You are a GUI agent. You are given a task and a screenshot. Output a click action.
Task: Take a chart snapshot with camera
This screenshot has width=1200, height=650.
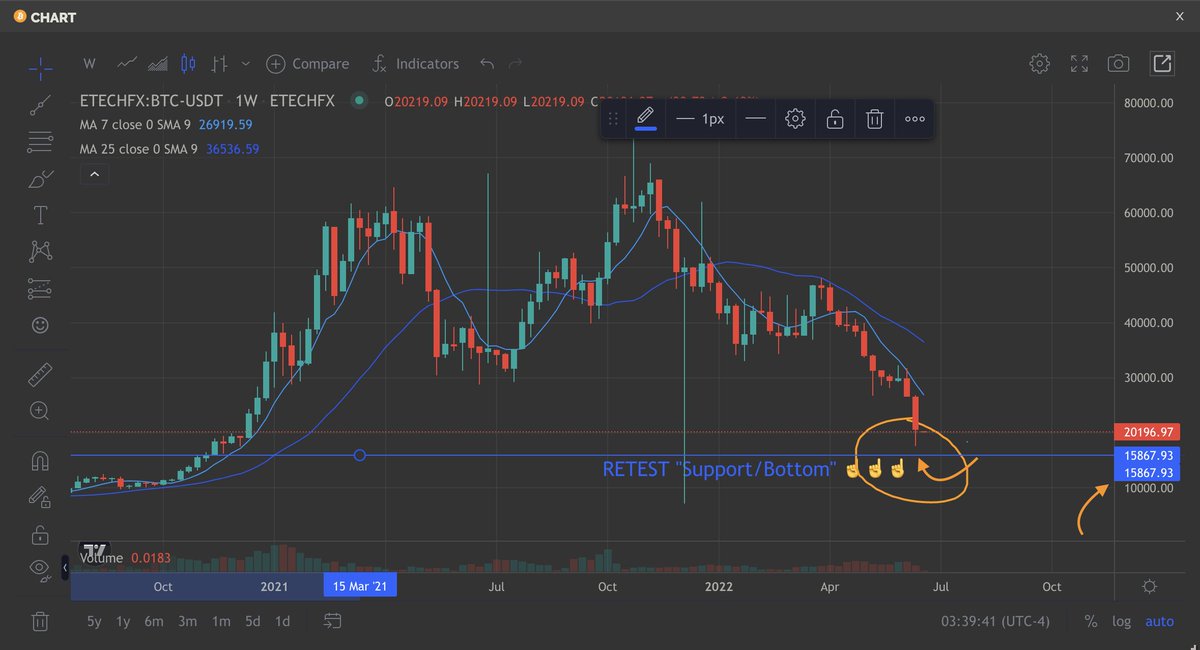point(1118,64)
